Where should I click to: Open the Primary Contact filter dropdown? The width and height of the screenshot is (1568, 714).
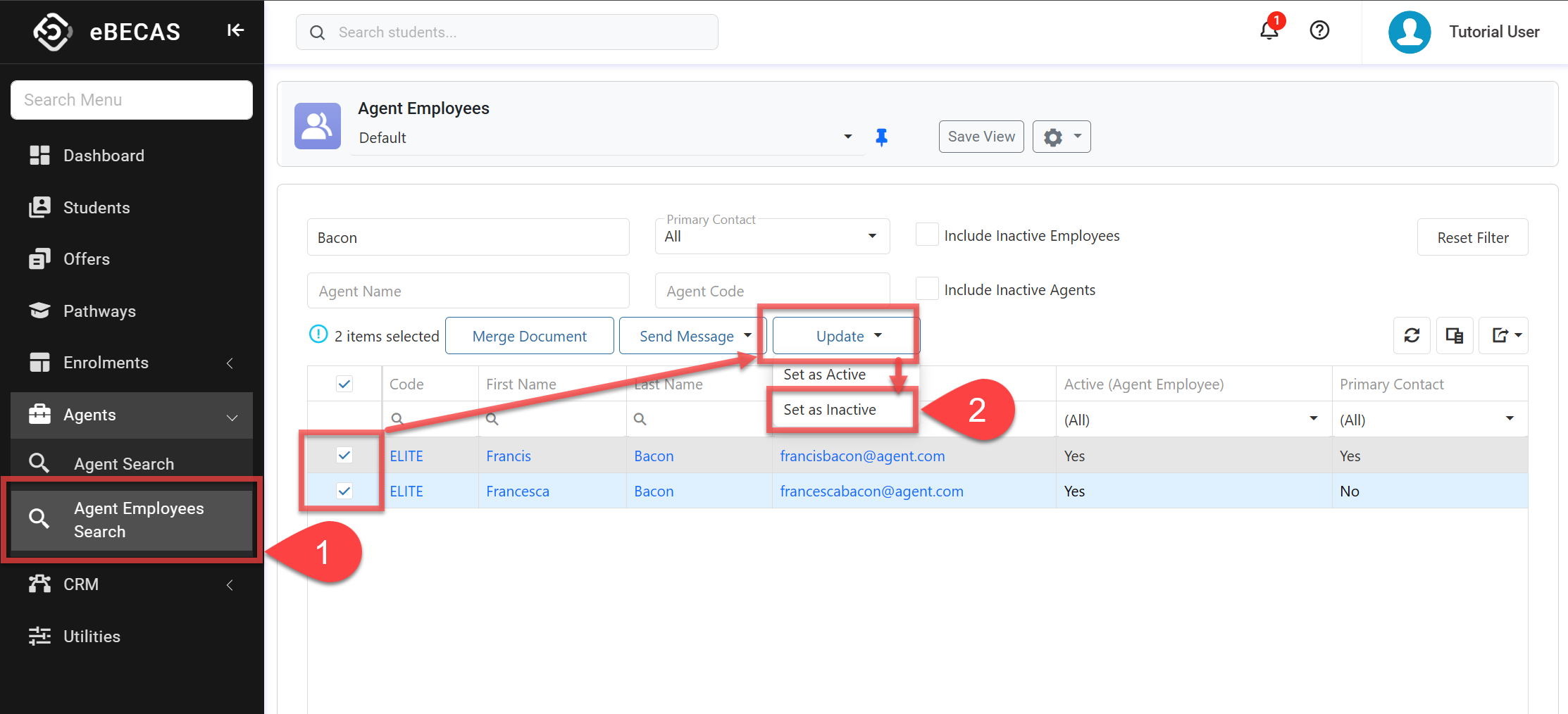772,237
